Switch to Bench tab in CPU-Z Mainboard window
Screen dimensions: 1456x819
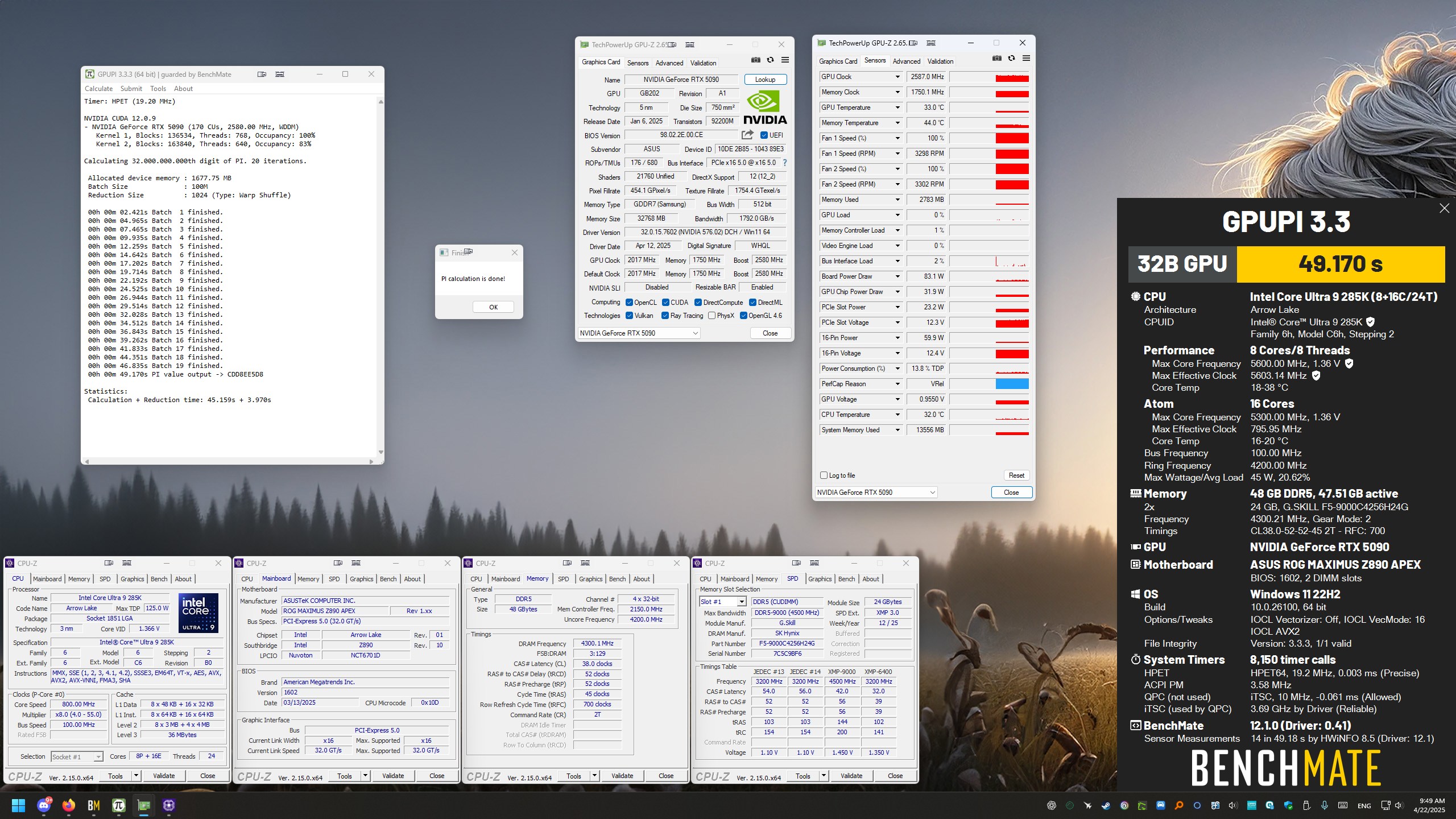pos(388,579)
